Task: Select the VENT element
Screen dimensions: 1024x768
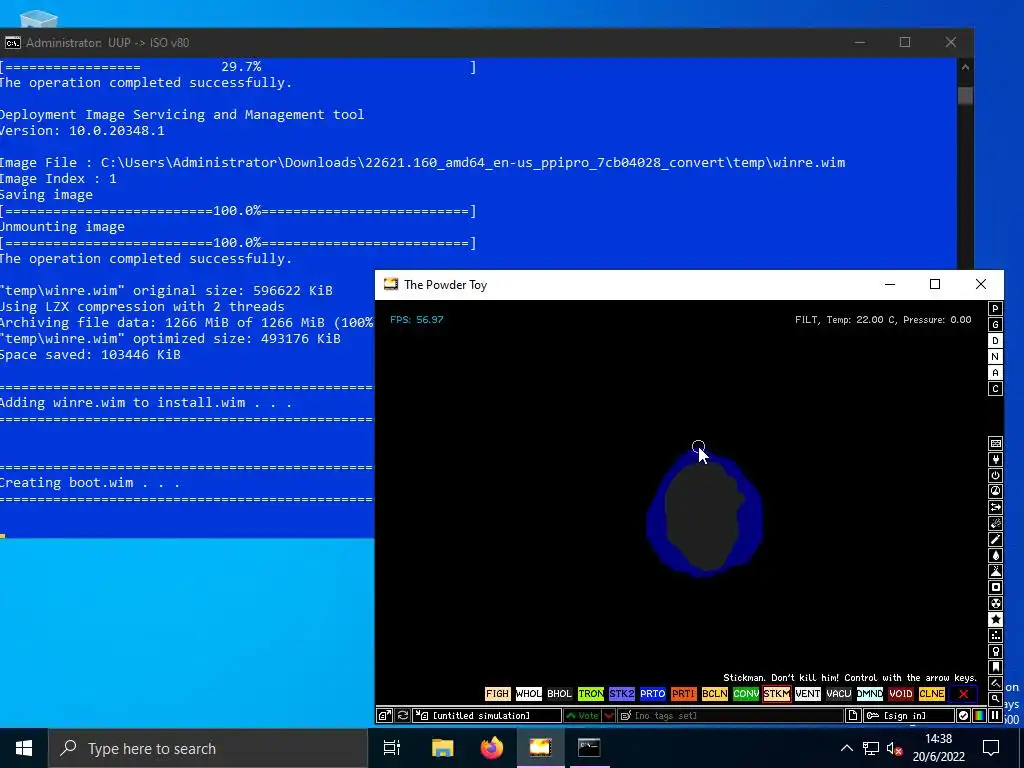Action: tap(808, 694)
